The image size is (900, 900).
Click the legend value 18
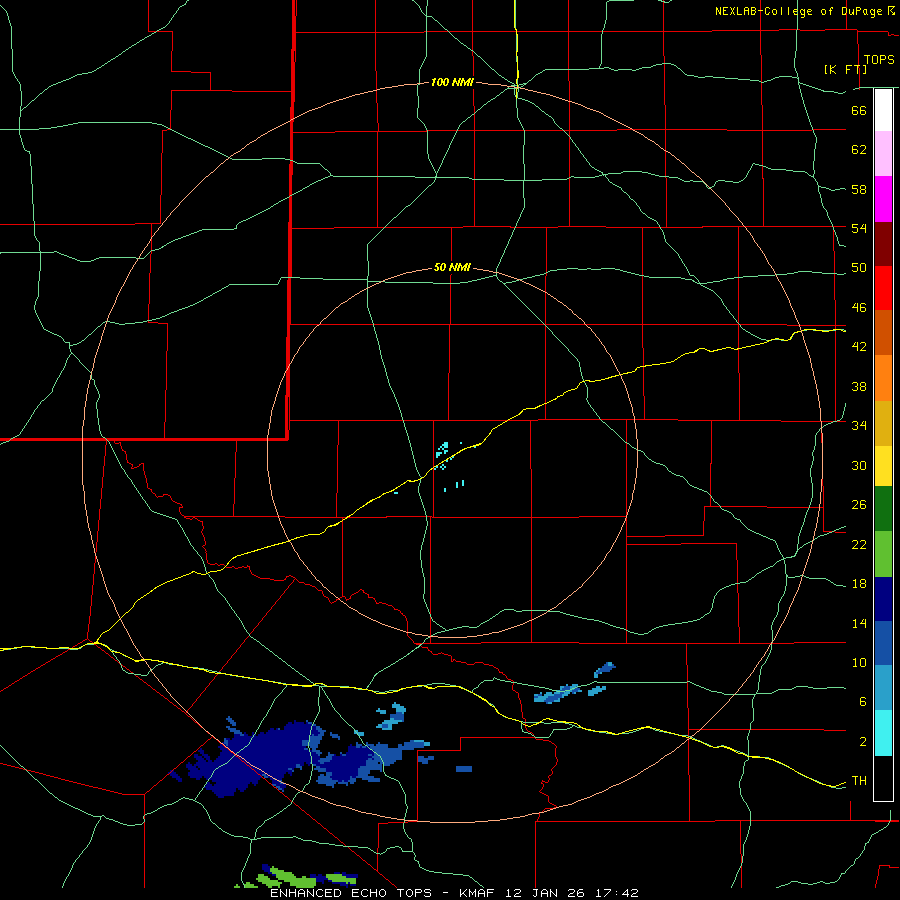859,583
